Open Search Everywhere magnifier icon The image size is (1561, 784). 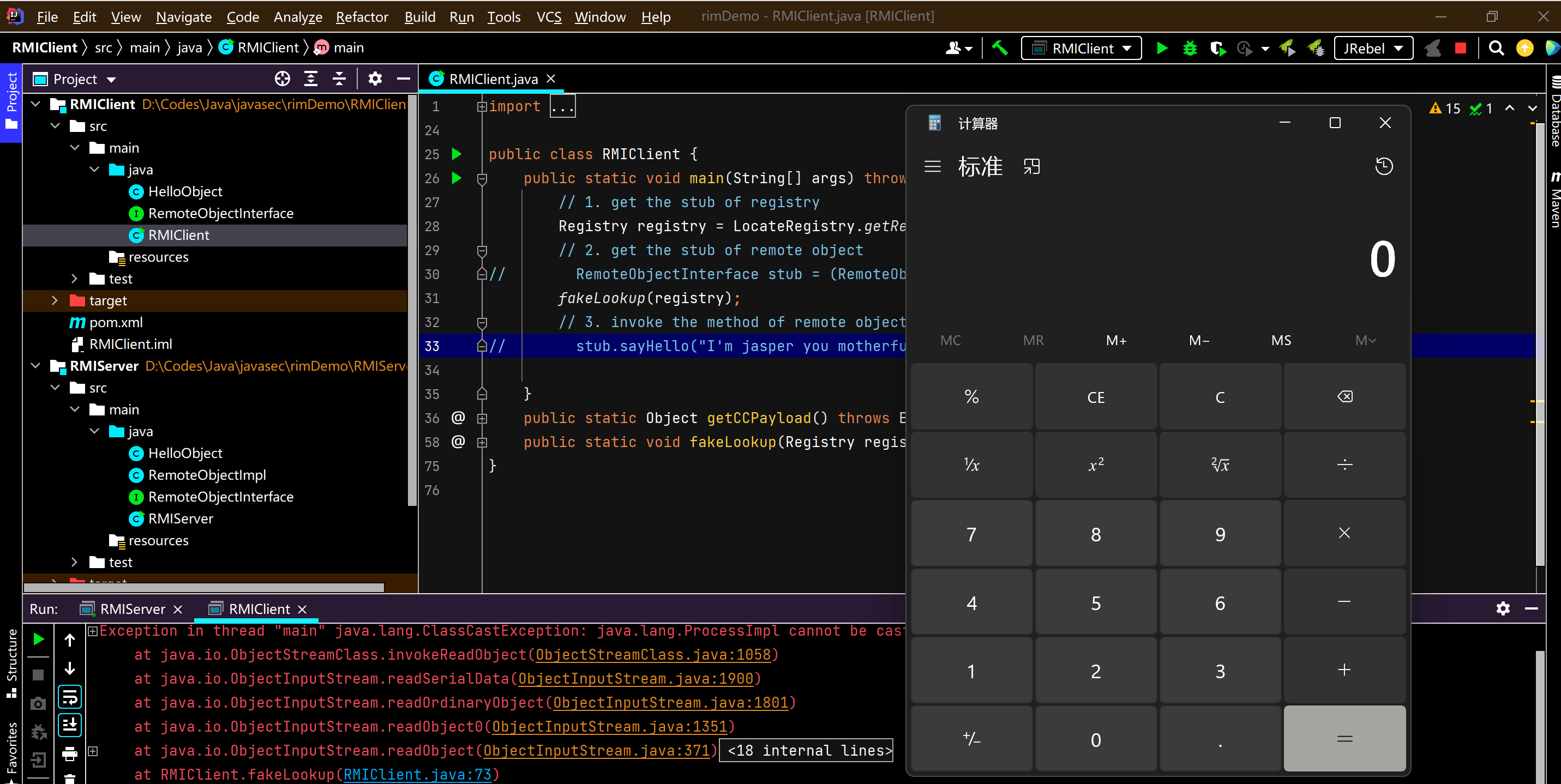point(1496,49)
